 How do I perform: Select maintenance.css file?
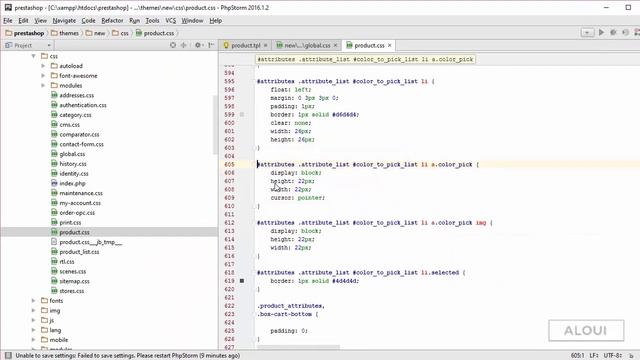tap(81, 193)
